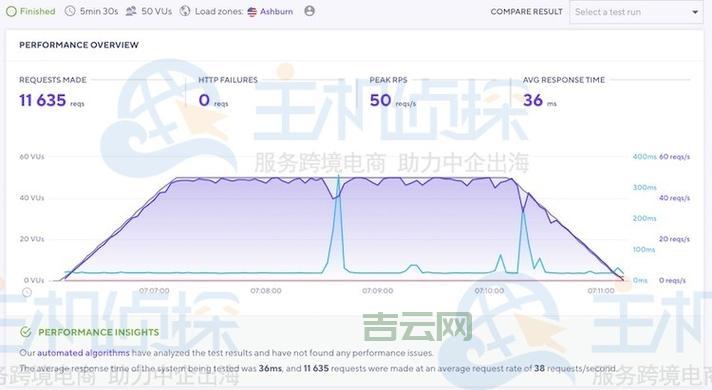
Task: Click the PEAK RPS value 50
Action: coord(381,100)
